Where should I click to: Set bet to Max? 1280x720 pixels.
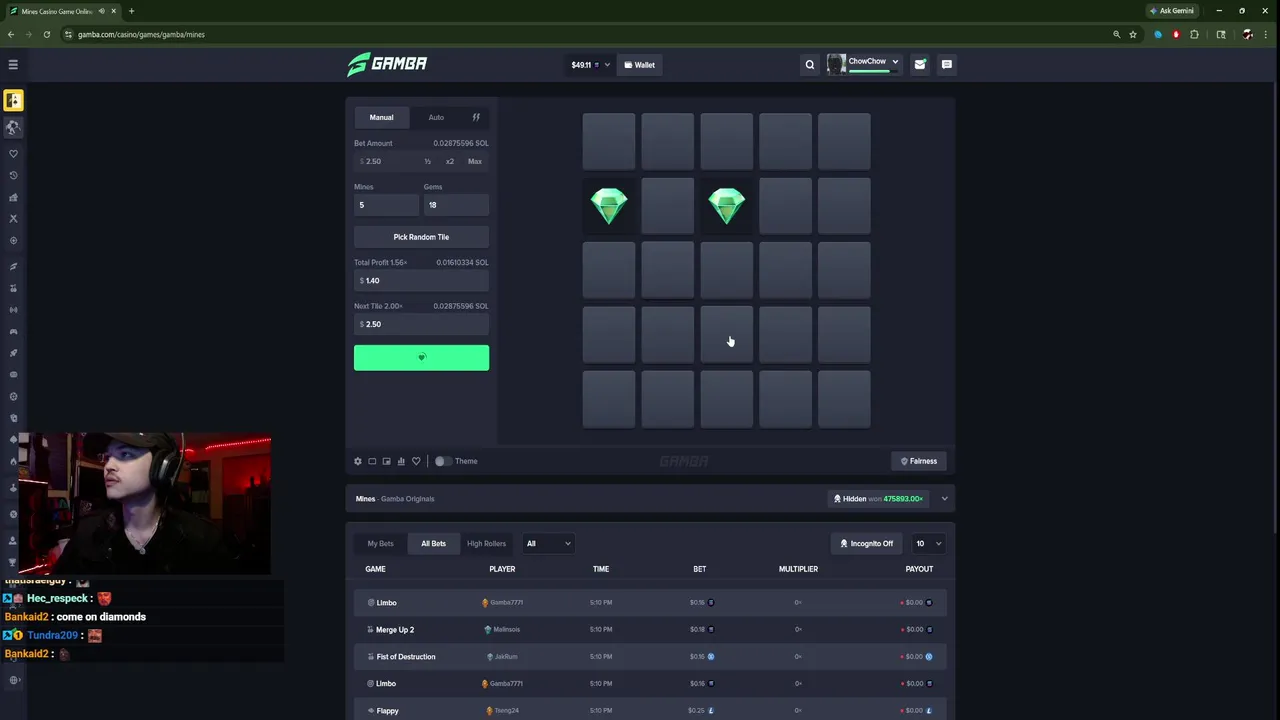[x=475, y=161]
